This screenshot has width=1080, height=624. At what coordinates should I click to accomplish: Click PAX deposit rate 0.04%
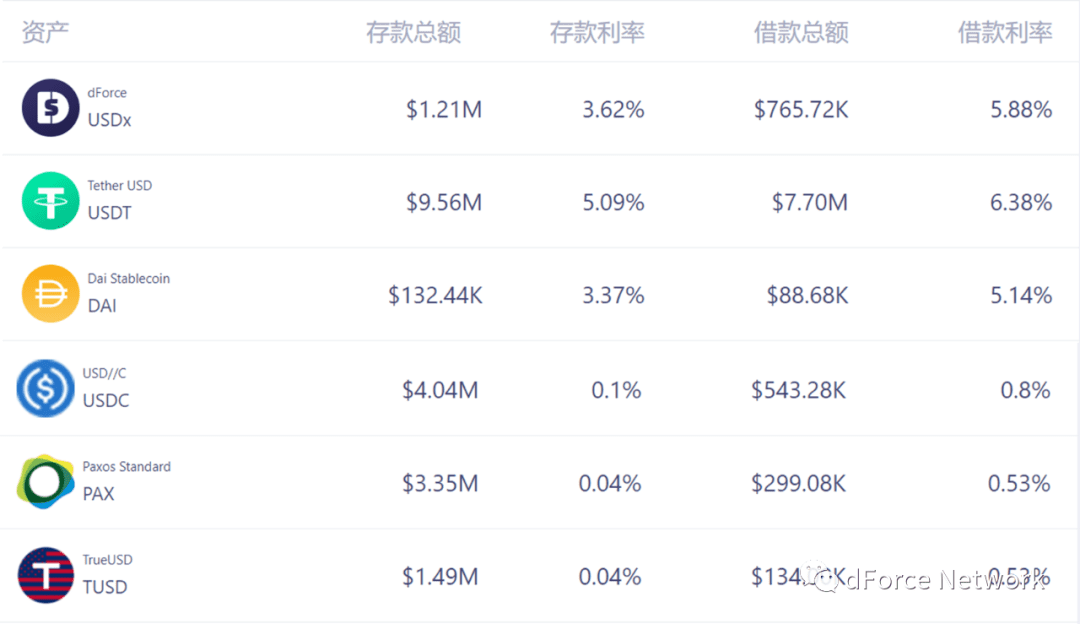[610, 483]
